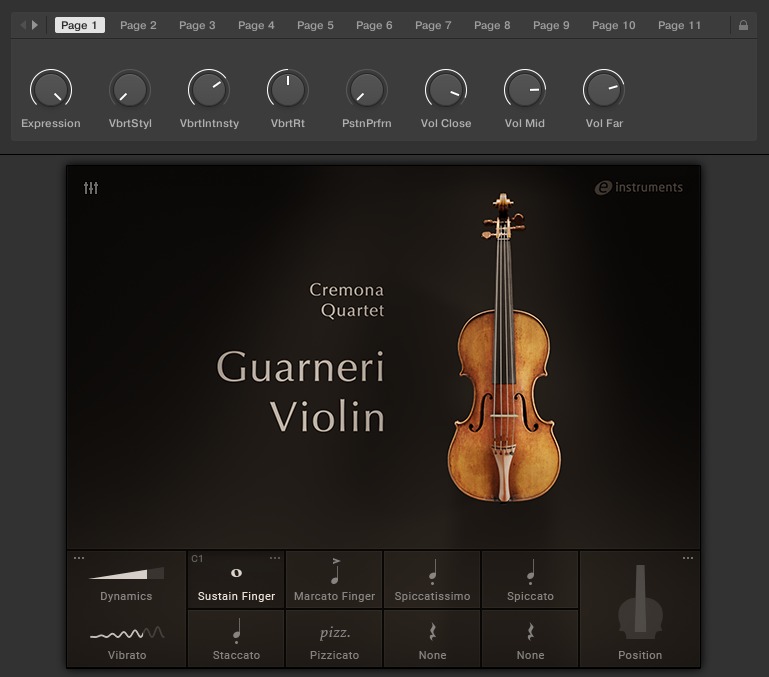Select the Staccato articulation
This screenshot has width=769, height=677.
pyautogui.click(x=236, y=638)
